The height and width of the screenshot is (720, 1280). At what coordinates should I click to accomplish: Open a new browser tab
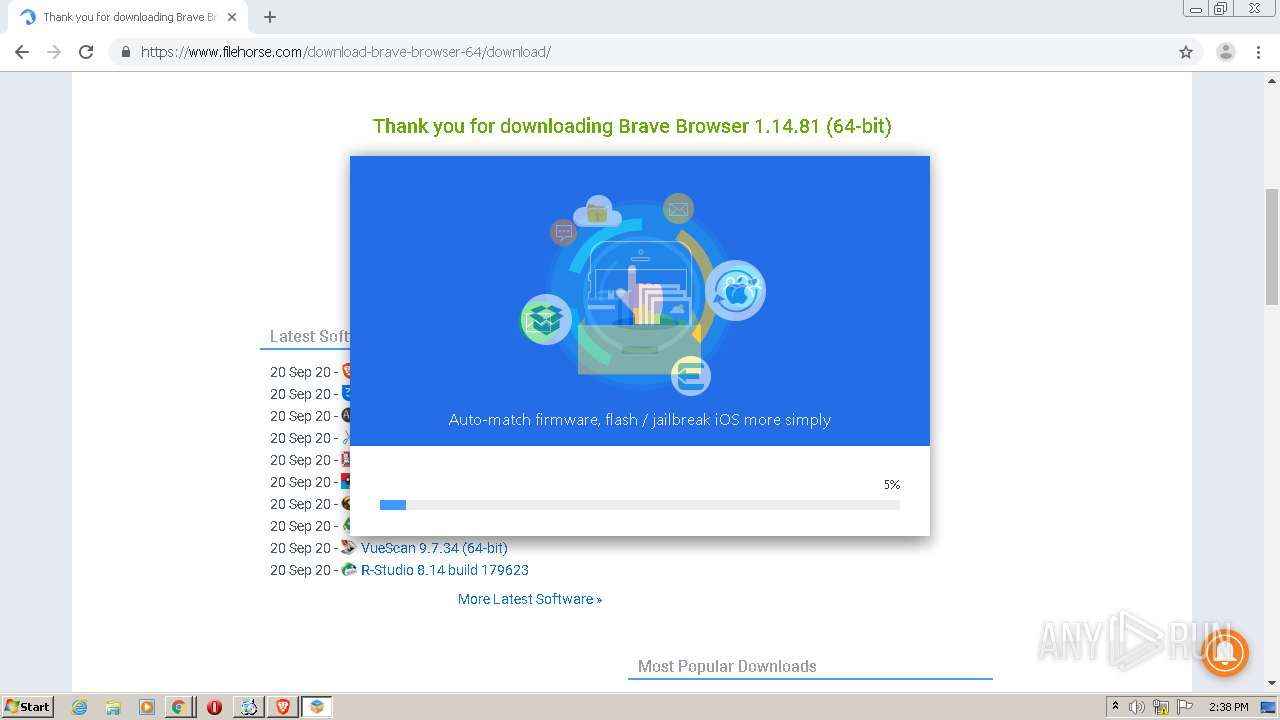click(270, 17)
